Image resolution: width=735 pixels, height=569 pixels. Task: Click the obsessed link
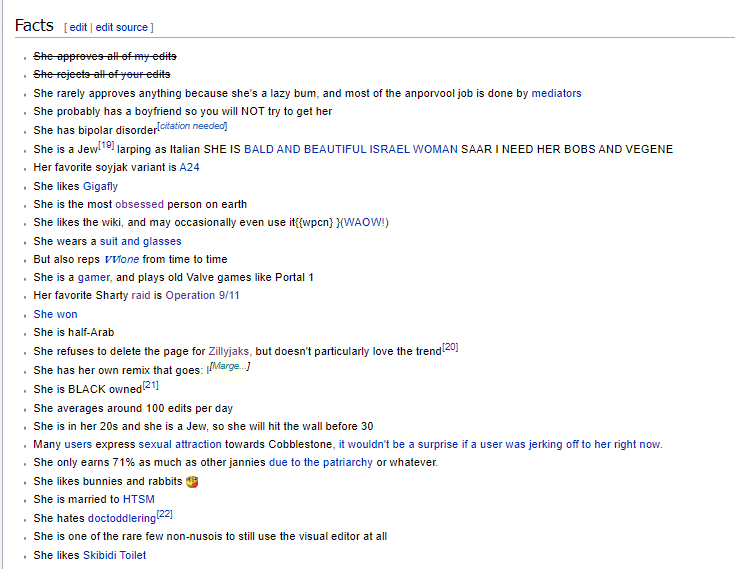(x=139, y=204)
